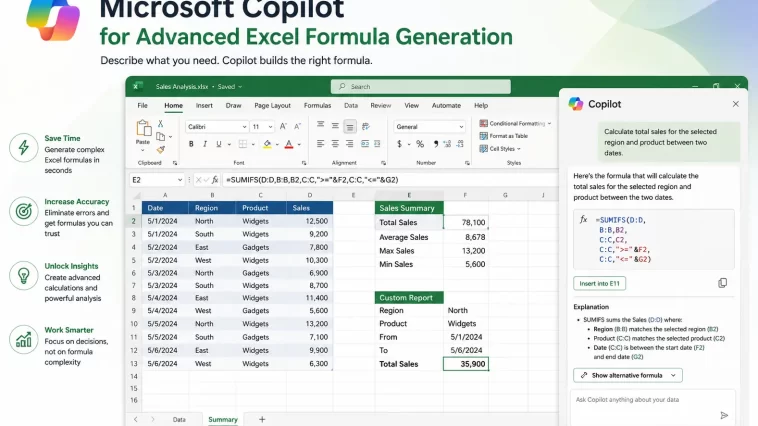Switch to the Review ribbon tab
Viewport: 758px width, 426px height.
[x=380, y=105]
